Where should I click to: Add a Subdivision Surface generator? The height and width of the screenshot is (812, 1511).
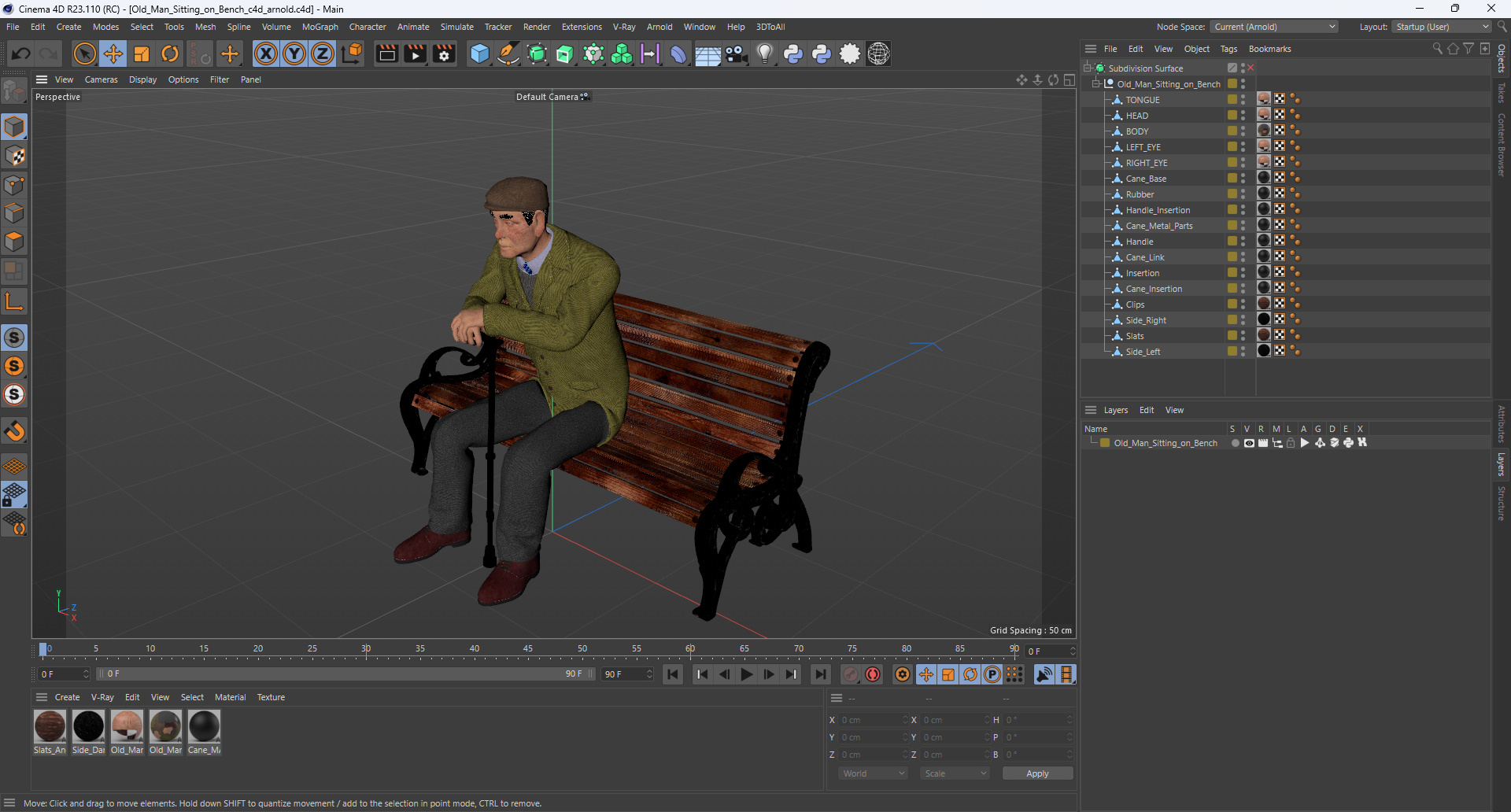tap(537, 54)
